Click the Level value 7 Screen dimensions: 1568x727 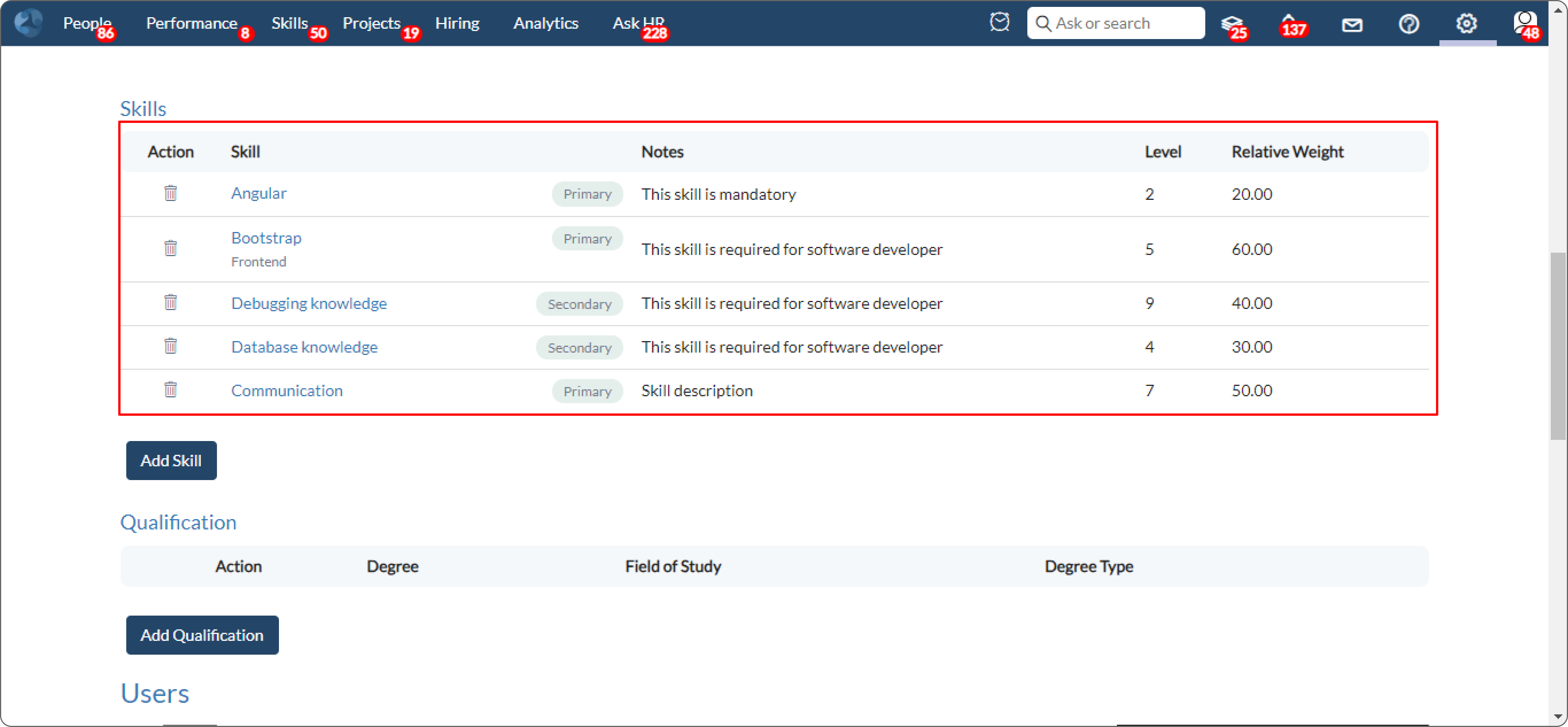[x=1149, y=390]
